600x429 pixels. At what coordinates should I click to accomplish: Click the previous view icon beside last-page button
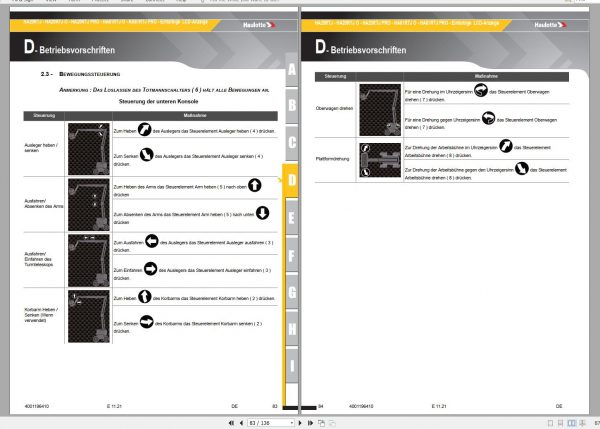click(321, 423)
